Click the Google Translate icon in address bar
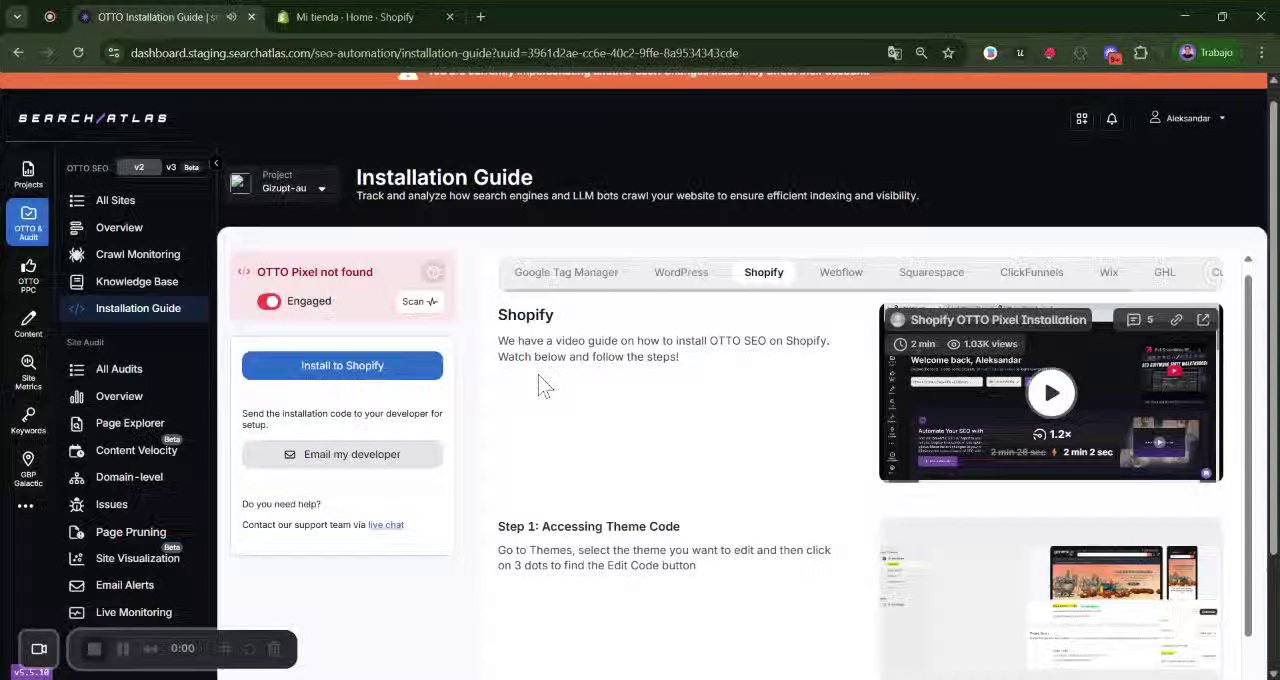1280x680 pixels. click(894, 53)
